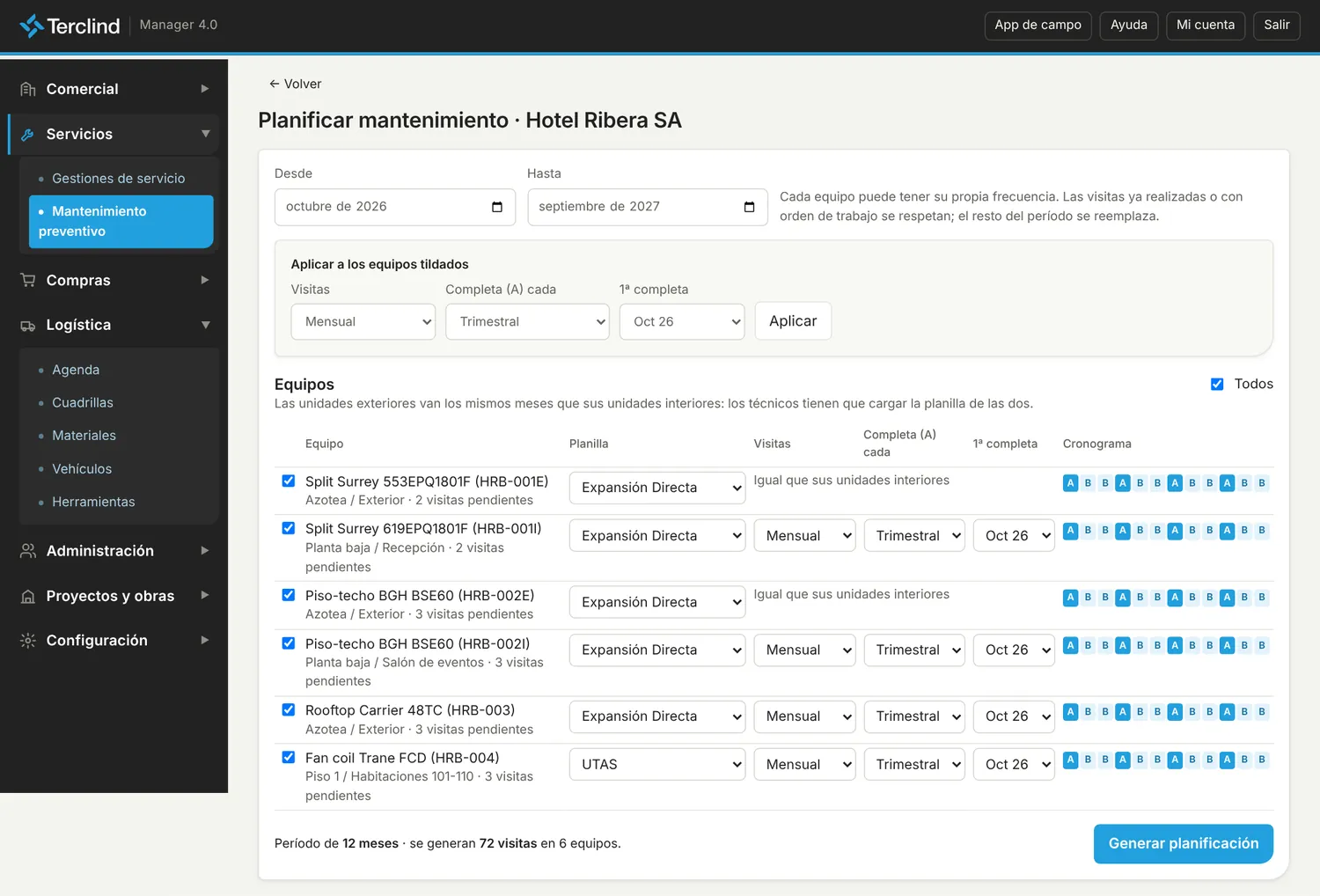The width and height of the screenshot is (1320, 896).
Task: Uncheck Piso-techo BGH BSE60 (HRB-002E) row
Action: click(x=289, y=595)
